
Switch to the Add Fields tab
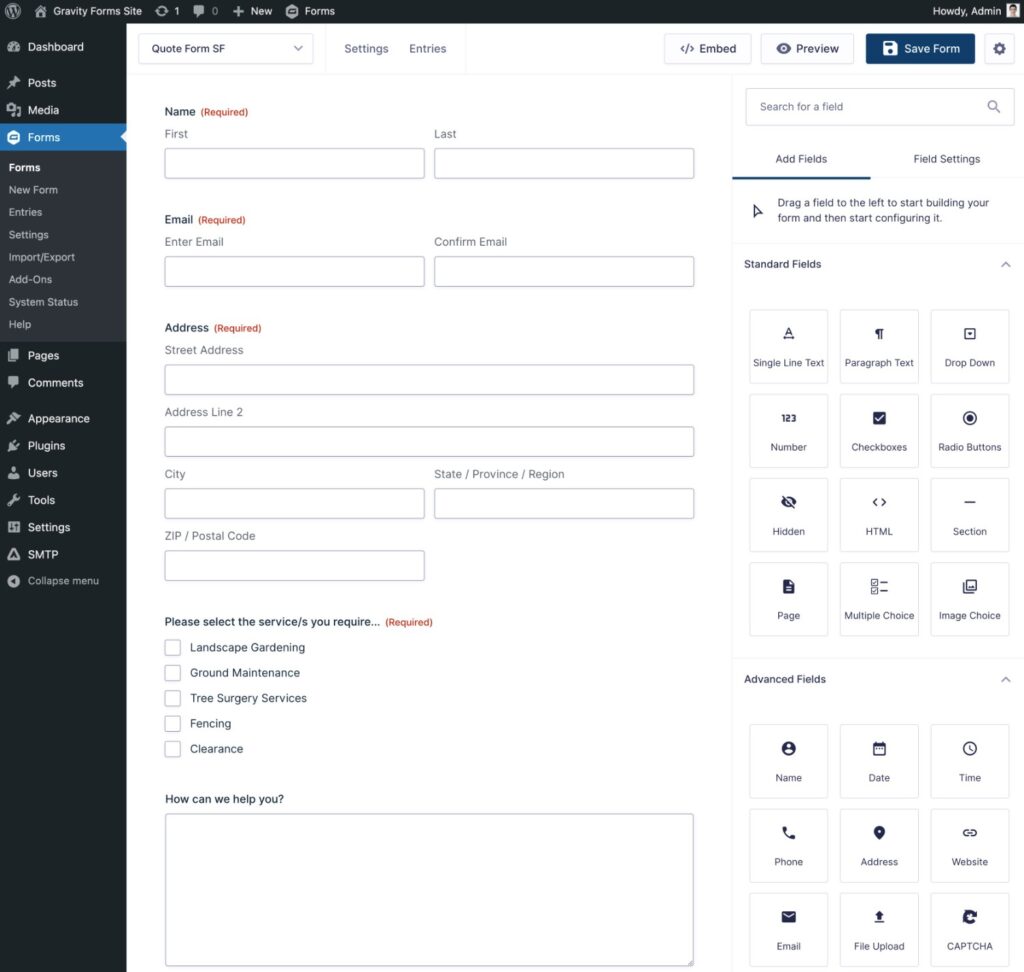pos(801,159)
